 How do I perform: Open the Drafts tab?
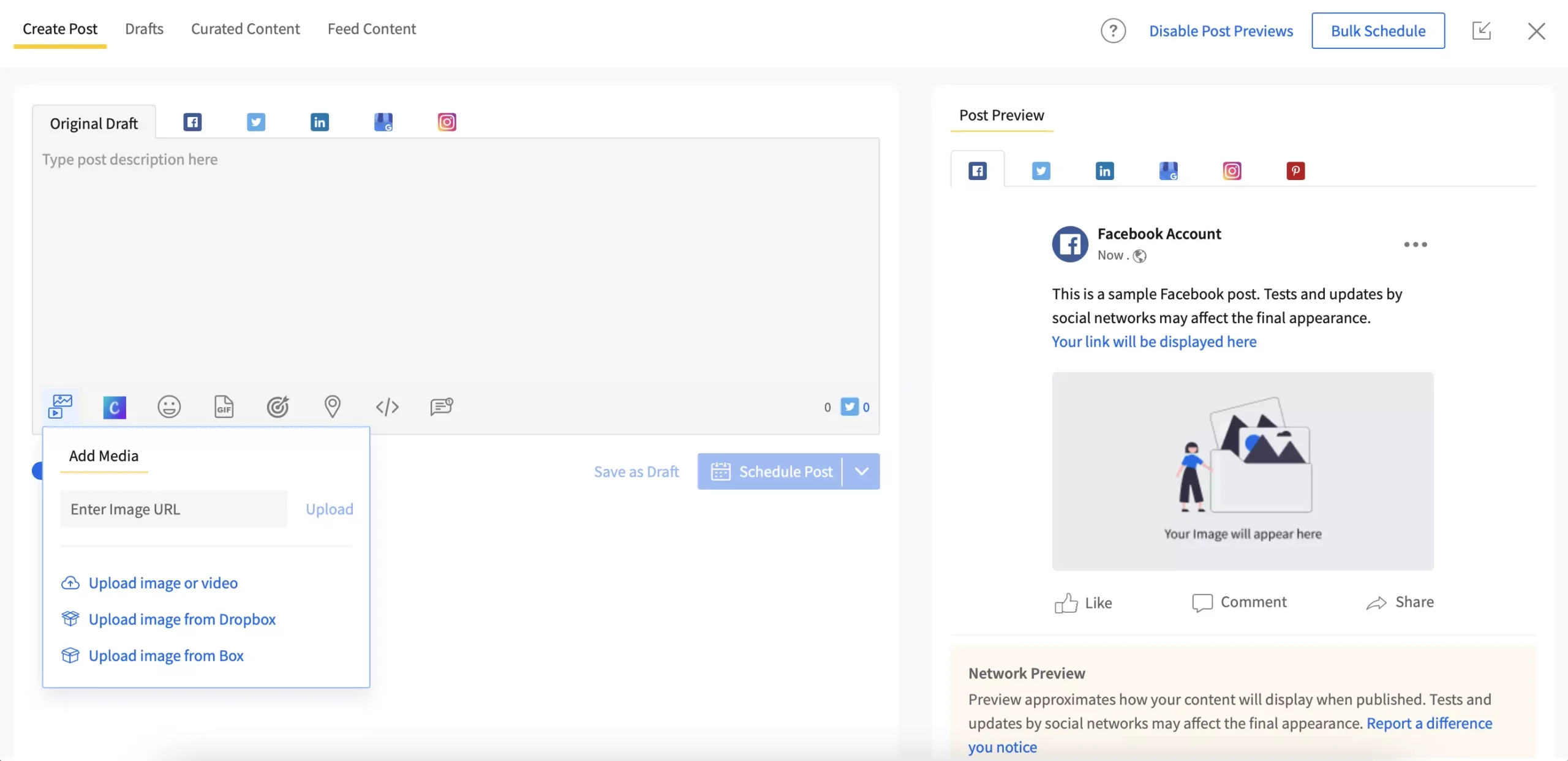click(x=144, y=29)
